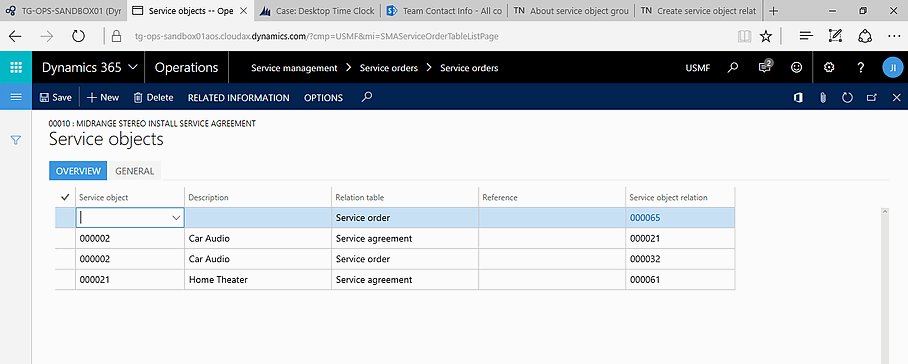The width and height of the screenshot is (908, 364).
Task: Open the OPTIONS menu
Action: click(x=323, y=98)
